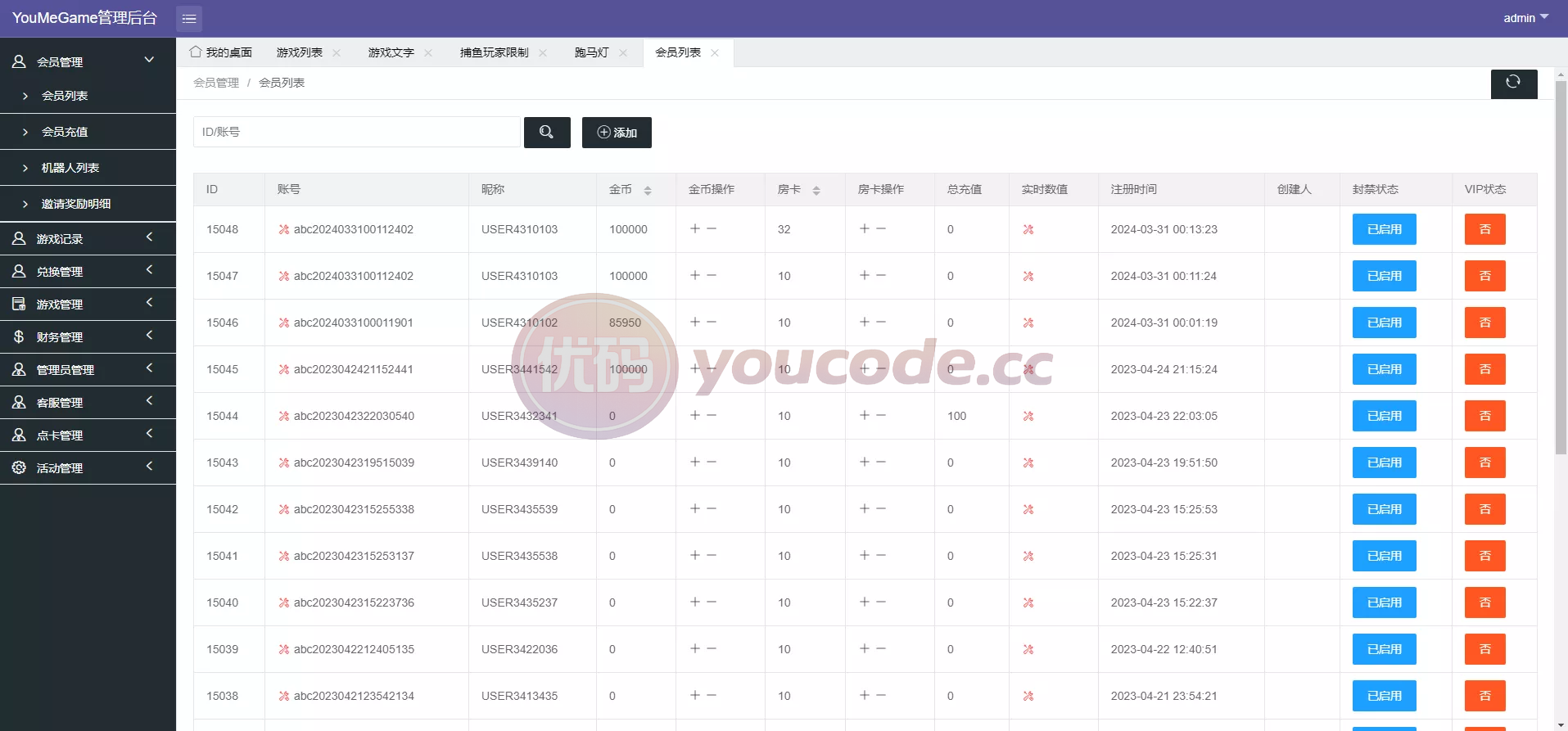Expand the 游戏记录 sidebar menu
The height and width of the screenshot is (731, 1568).
88,238
